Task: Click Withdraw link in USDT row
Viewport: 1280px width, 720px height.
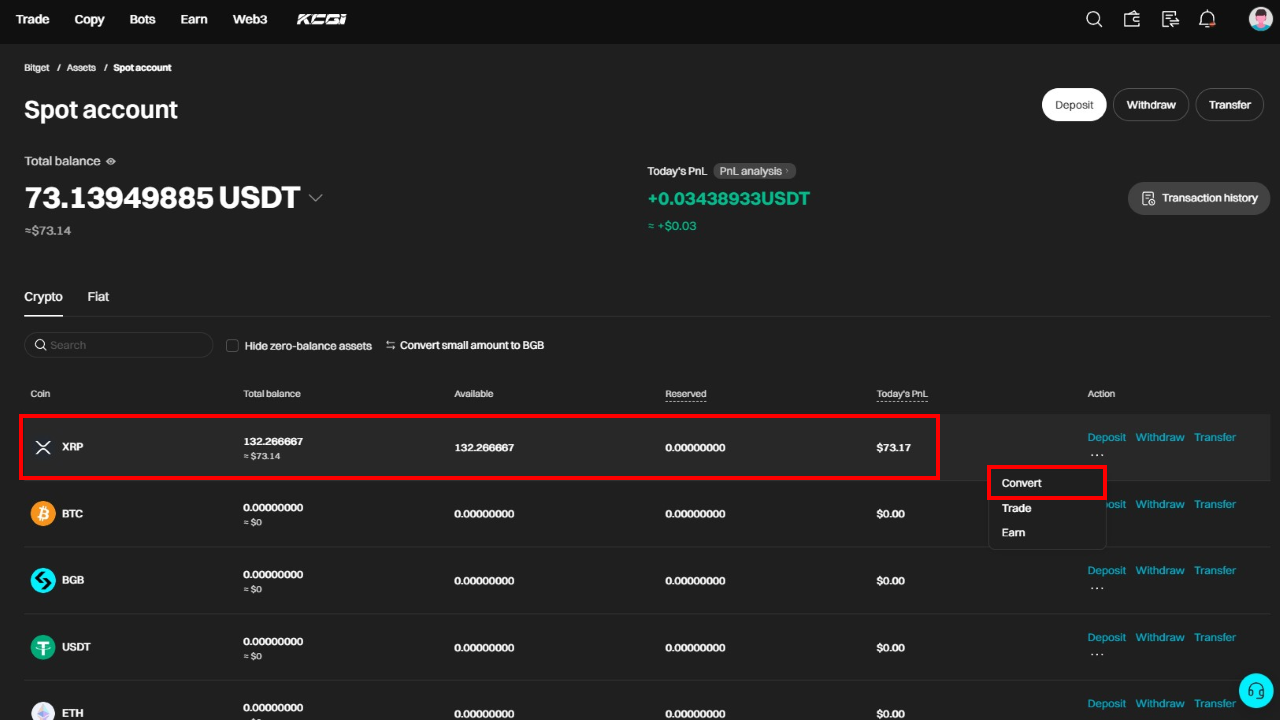Action: [1160, 637]
